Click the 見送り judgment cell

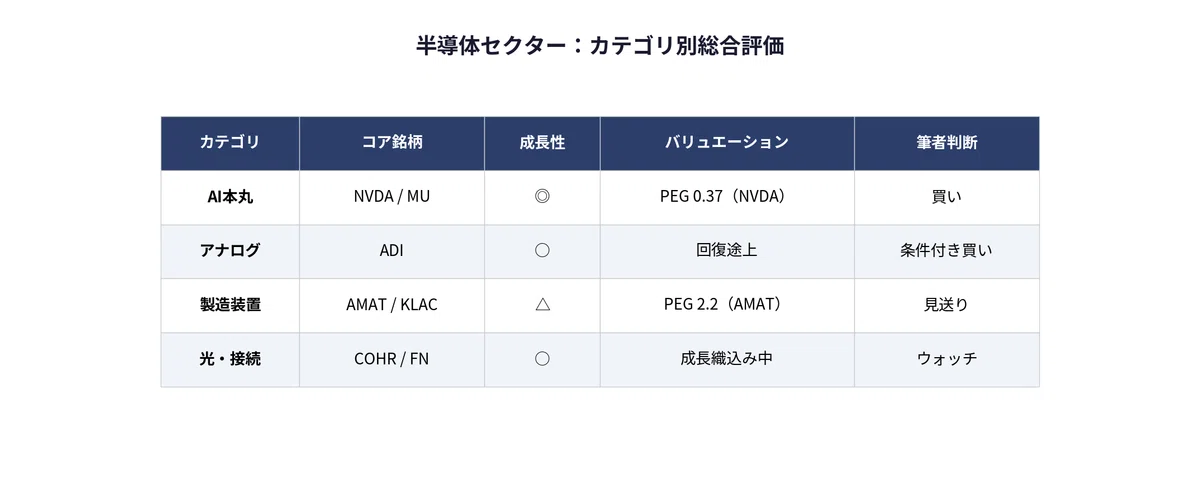pos(946,305)
